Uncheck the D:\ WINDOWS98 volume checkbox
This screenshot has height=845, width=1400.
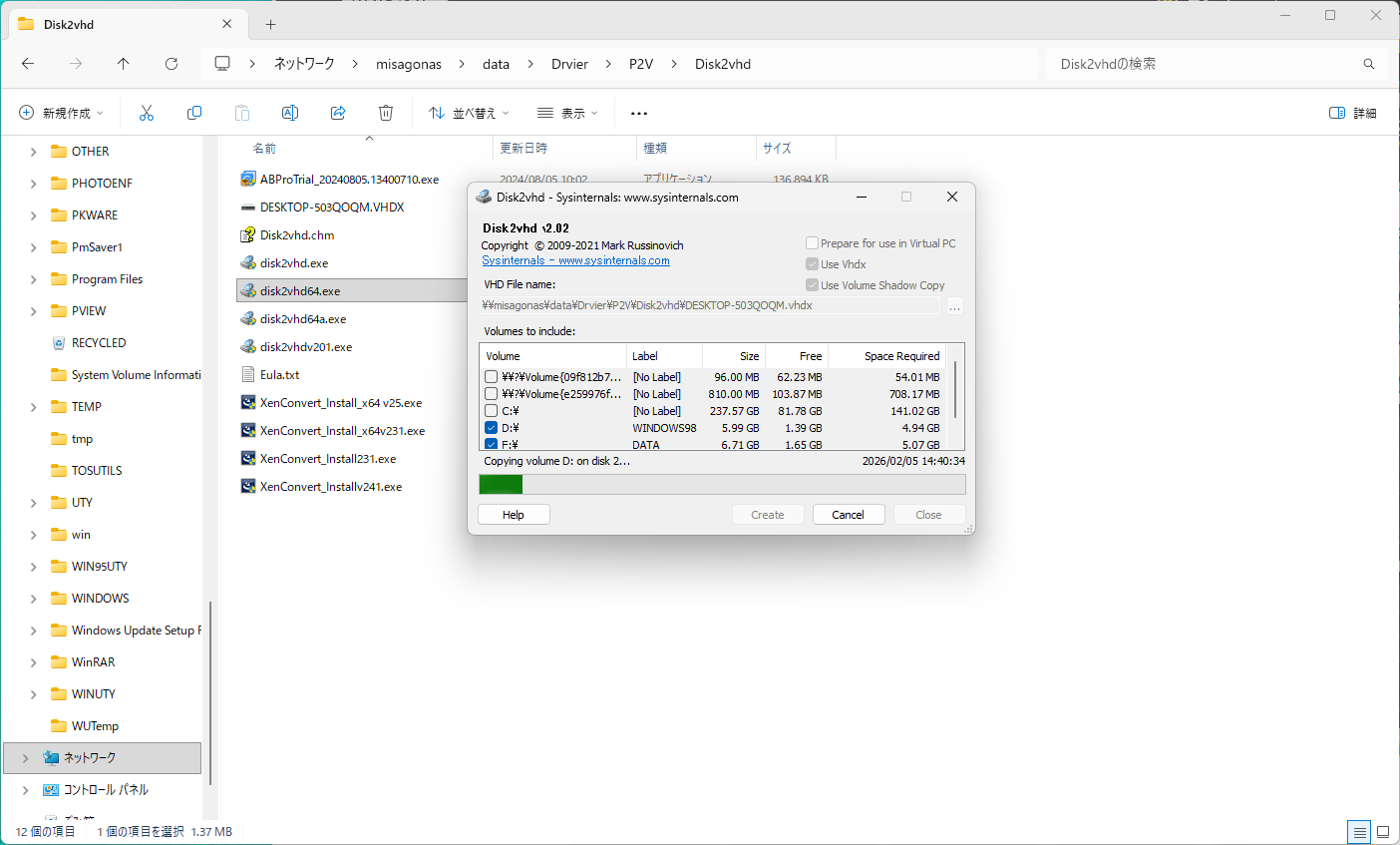point(491,428)
